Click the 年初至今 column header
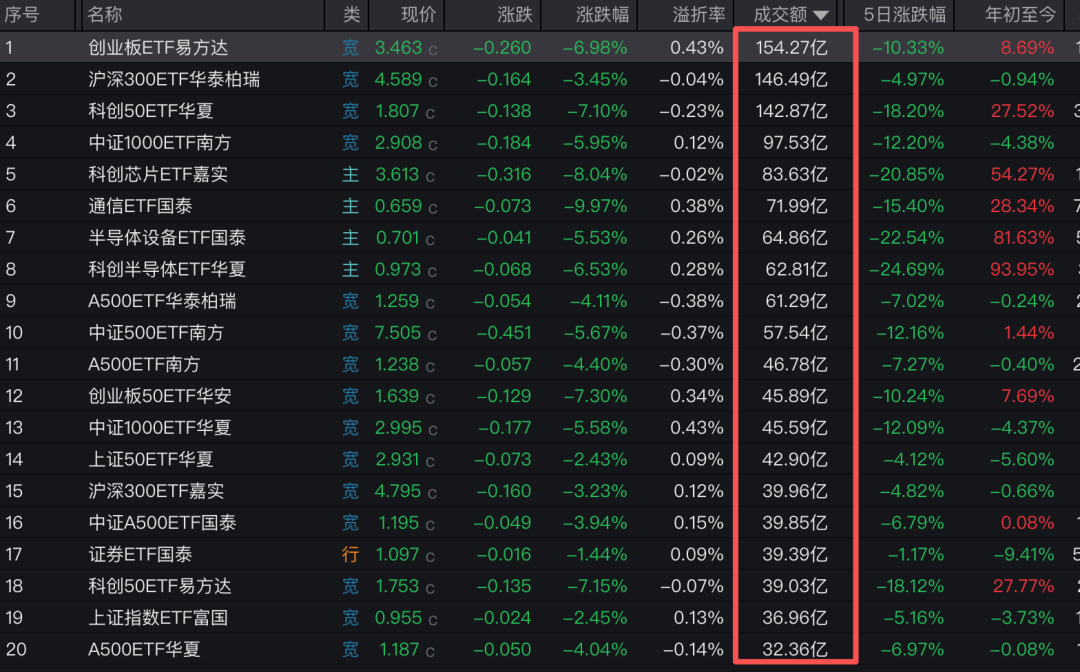This screenshot has height=672, width=1080. coord(1020,14)
